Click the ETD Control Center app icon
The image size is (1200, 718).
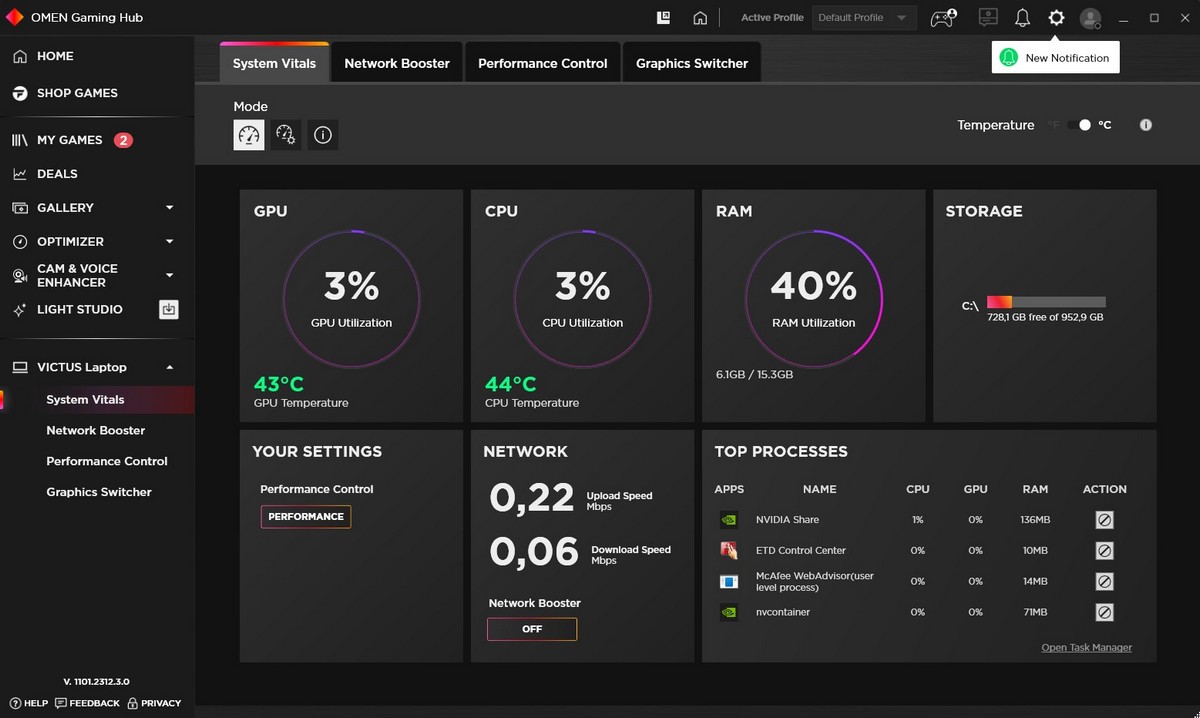729,551
